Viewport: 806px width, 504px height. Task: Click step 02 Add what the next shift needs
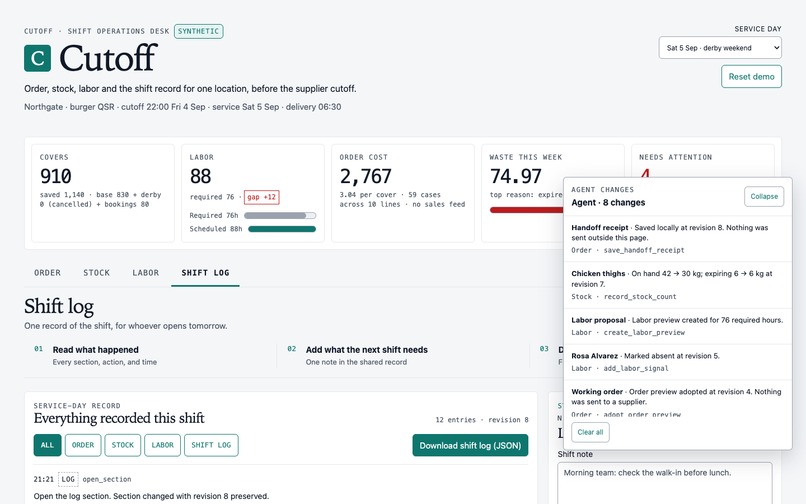point(367,350)
